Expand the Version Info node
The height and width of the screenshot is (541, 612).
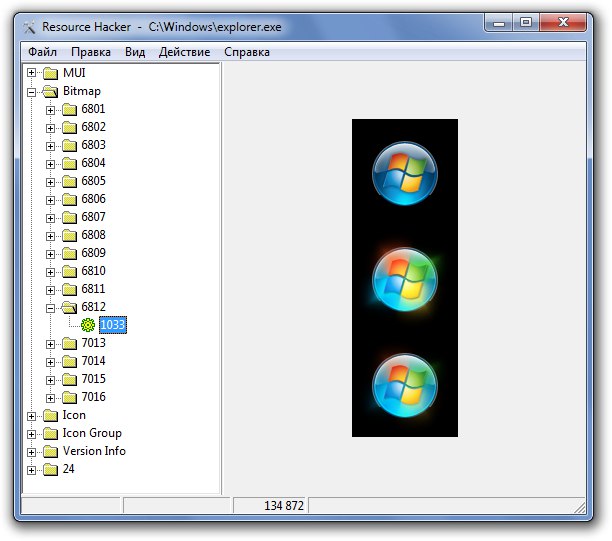pyautogui.click(x=32, y=452)
